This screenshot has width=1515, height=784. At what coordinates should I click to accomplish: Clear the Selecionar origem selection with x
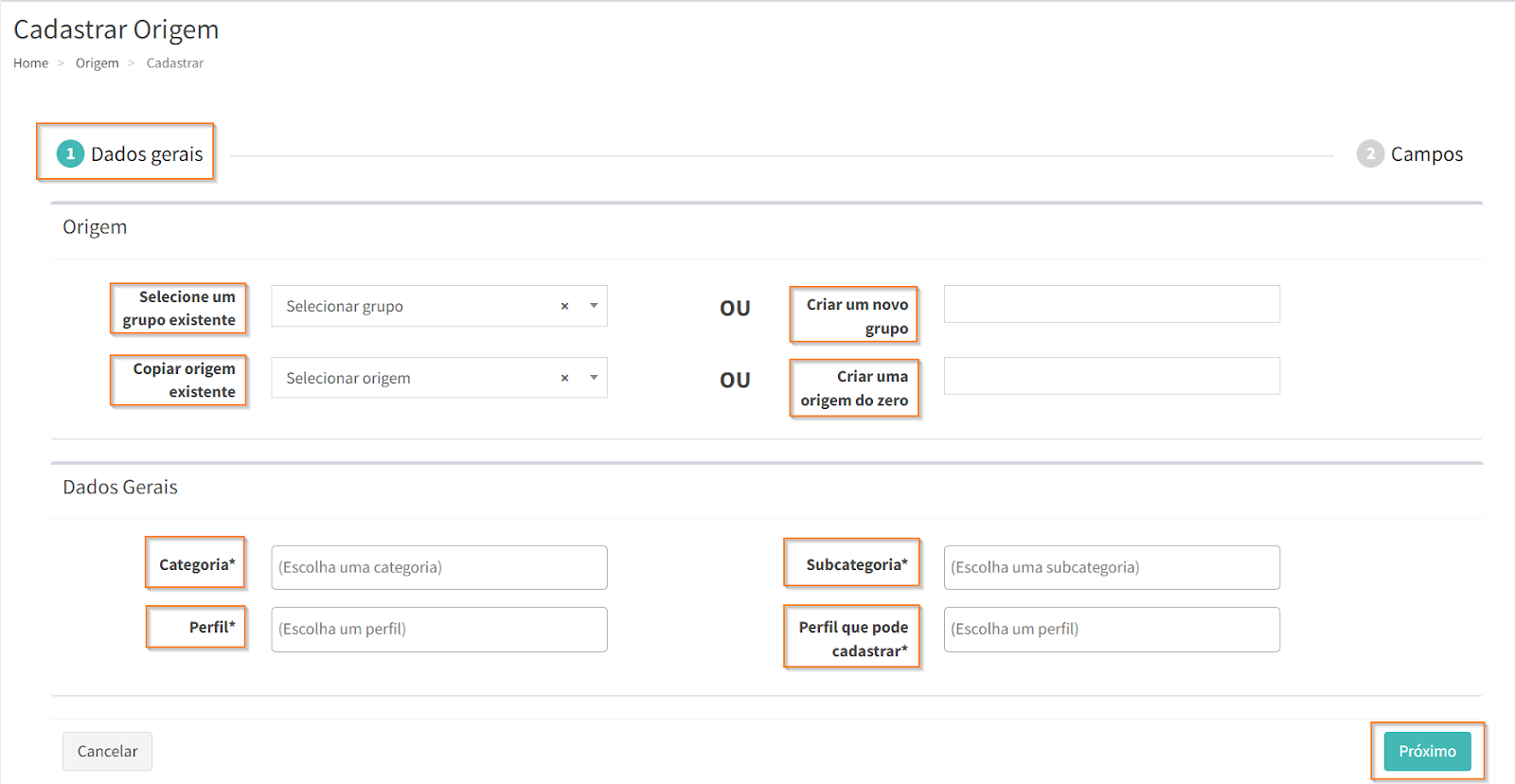click(x=564, y=378)
